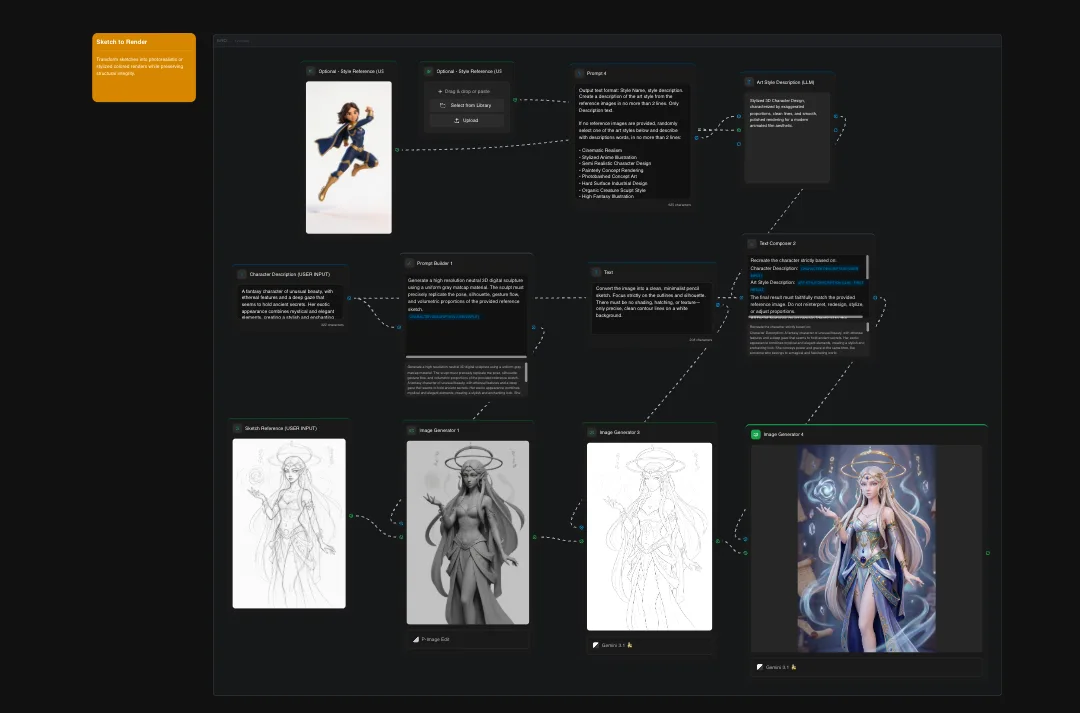
Task: Click output port of Prompt Builder 1 node
Action: [x=533, y=327]
